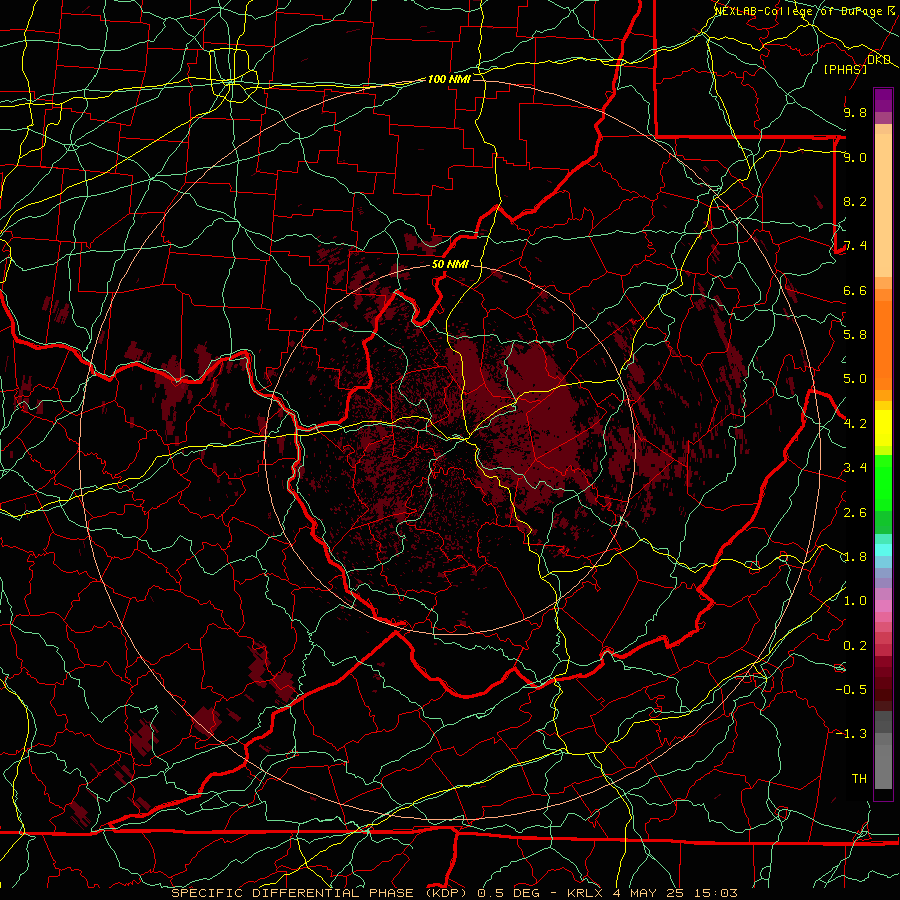Screen dimensions: 900x900
Task: Click the 100 NMI range ring label
Action: [449, 79]
